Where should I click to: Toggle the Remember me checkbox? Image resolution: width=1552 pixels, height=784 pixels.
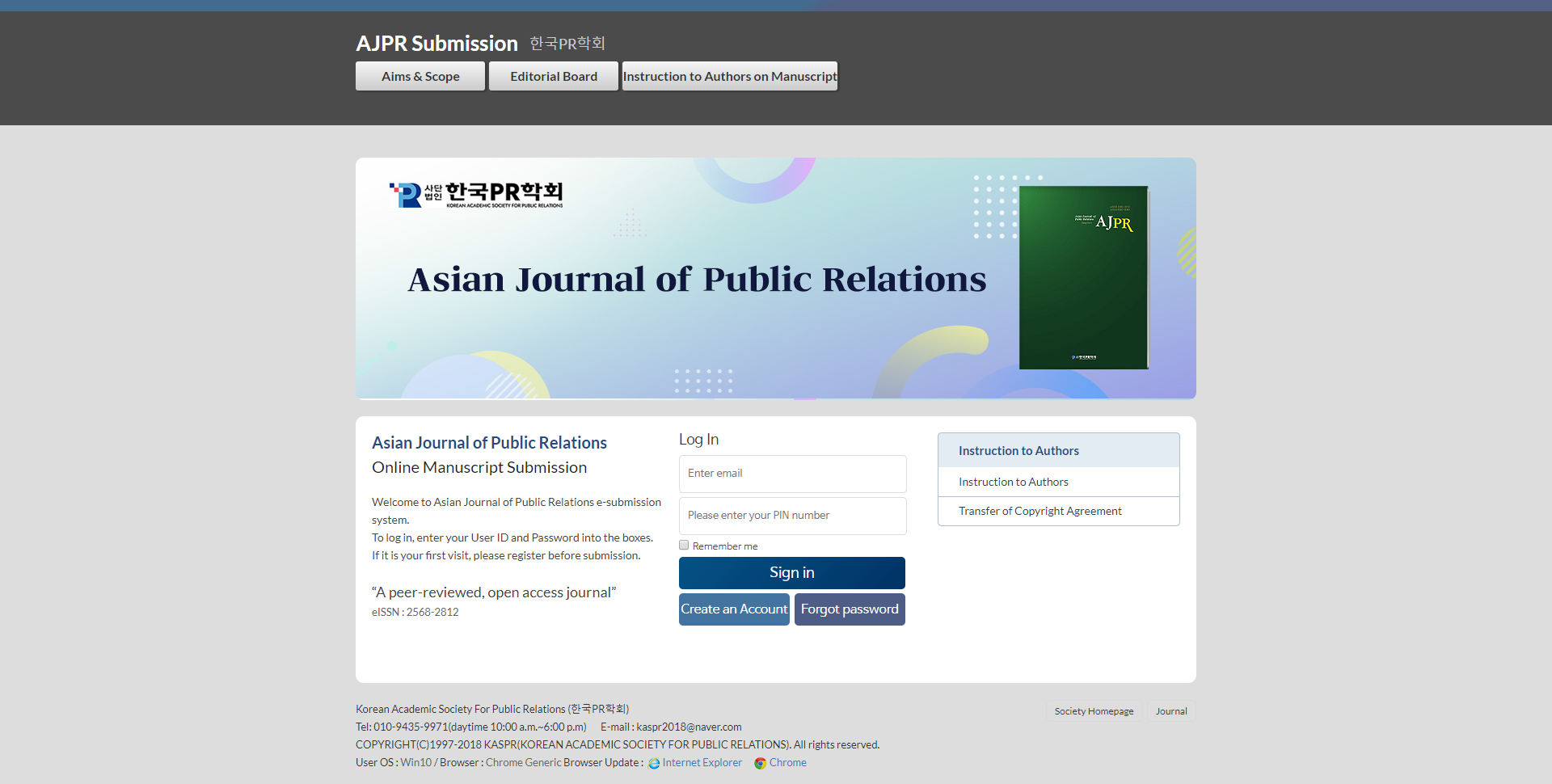point(684,546)
